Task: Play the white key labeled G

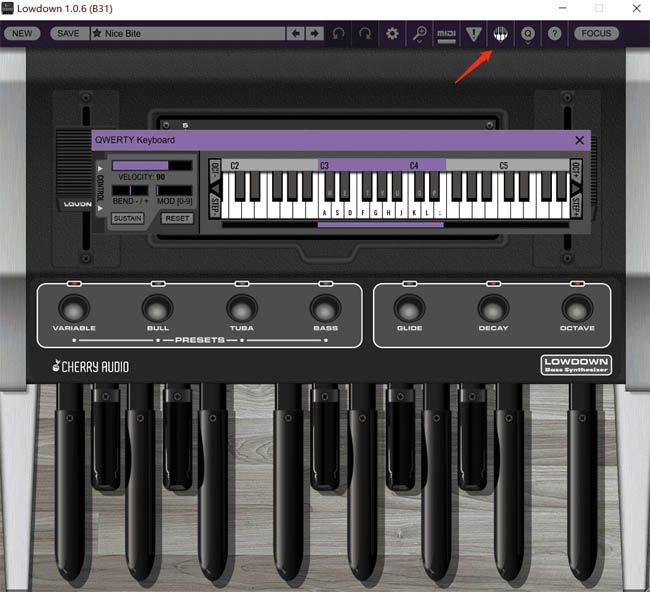Action: [x=376, y=212]
